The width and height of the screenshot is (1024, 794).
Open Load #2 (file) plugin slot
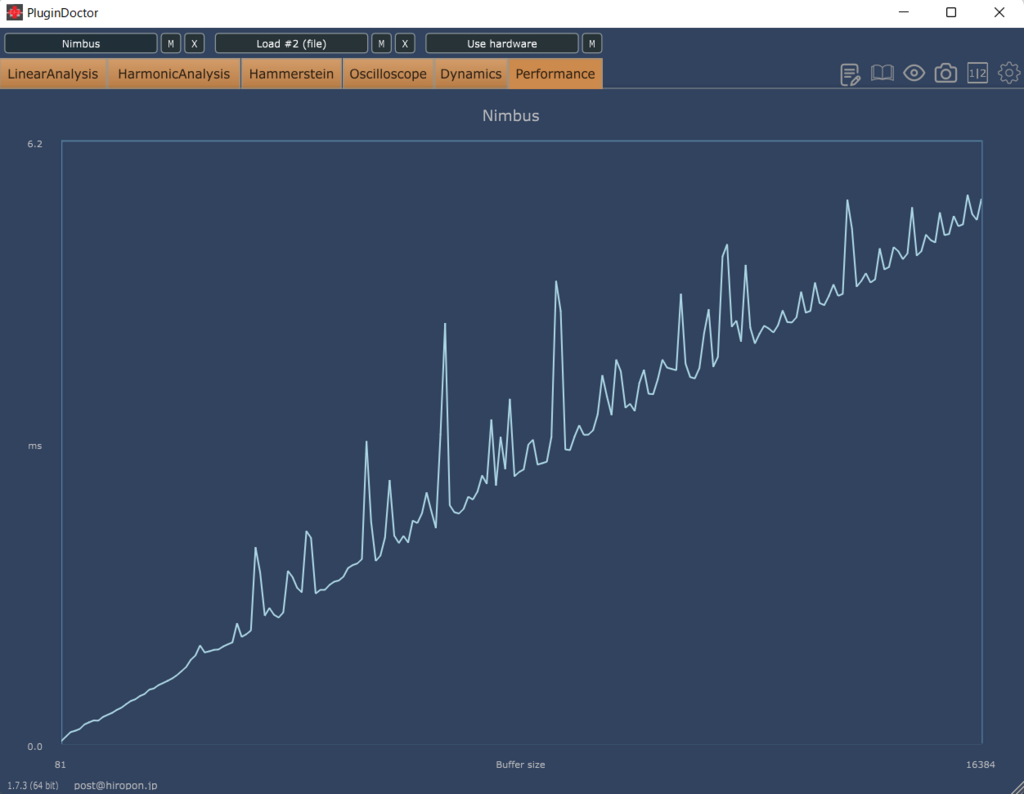291,44
